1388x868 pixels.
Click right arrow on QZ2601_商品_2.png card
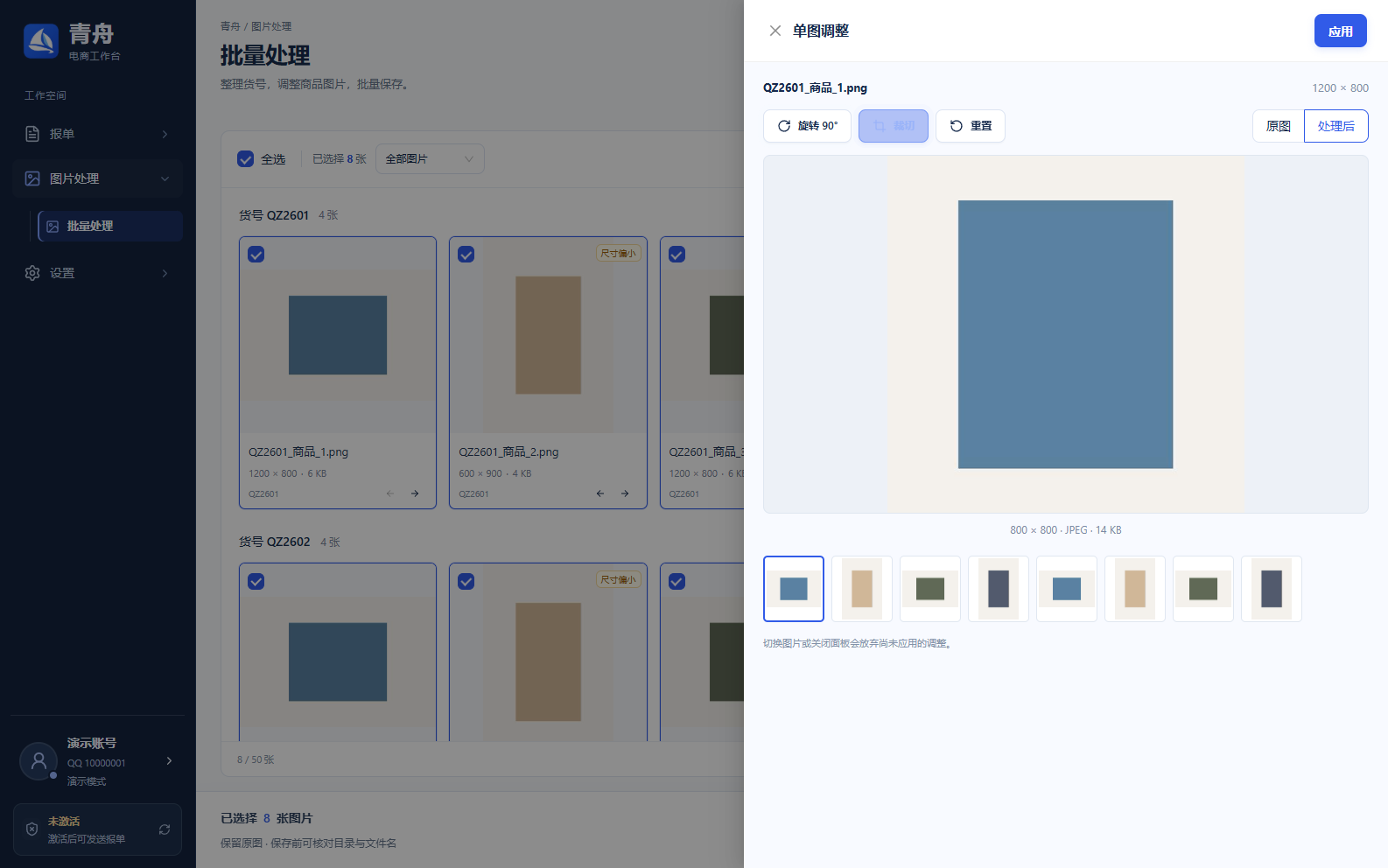click(625, 493)
